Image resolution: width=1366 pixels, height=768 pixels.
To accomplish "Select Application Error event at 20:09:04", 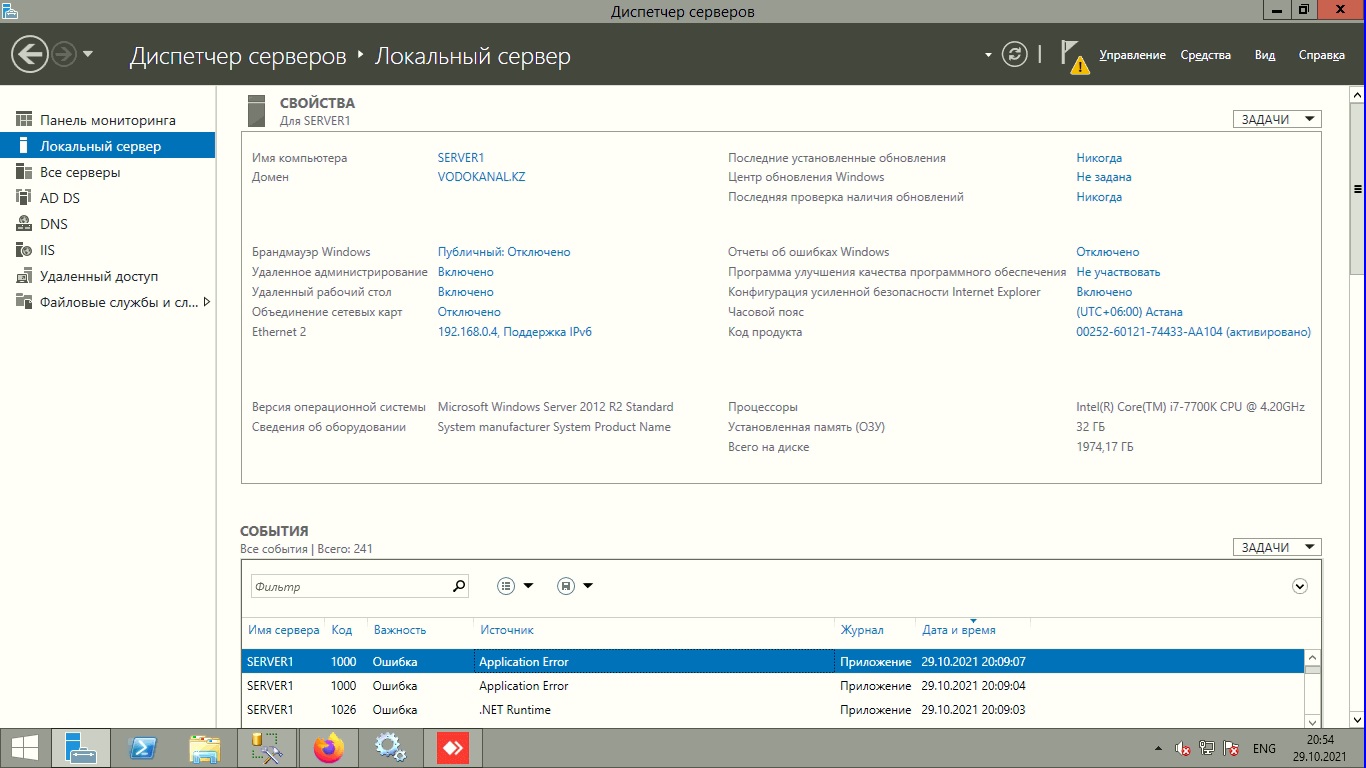I will coord(773,686).
